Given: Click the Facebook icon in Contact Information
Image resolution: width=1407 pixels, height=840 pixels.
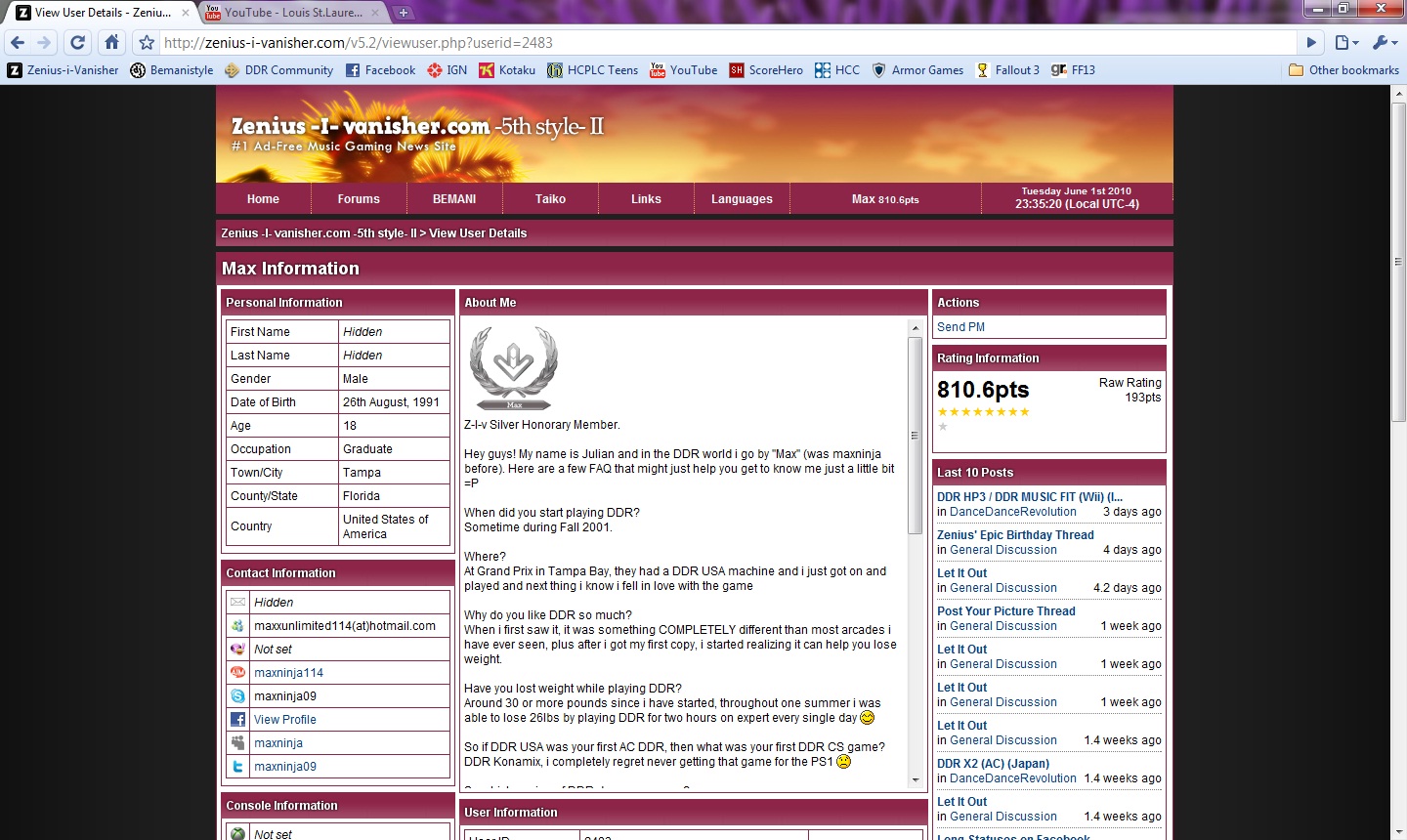Looking at the screenshot, I should 237,720.
